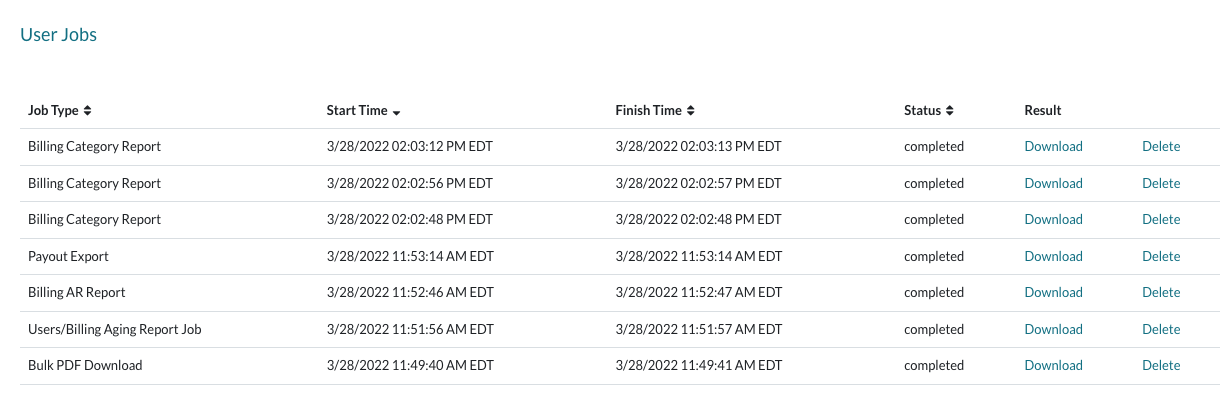Viewport: 1228px width, 402px height.
Task: Click the Start Time sort arrow
Action: coord(397,111)
